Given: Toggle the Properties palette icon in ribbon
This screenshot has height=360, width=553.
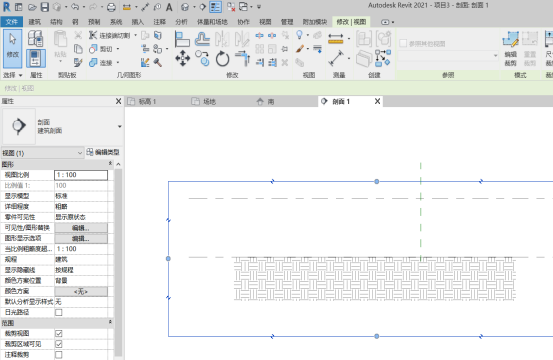Looking at the screenshot, I should (x=36, y=59).
